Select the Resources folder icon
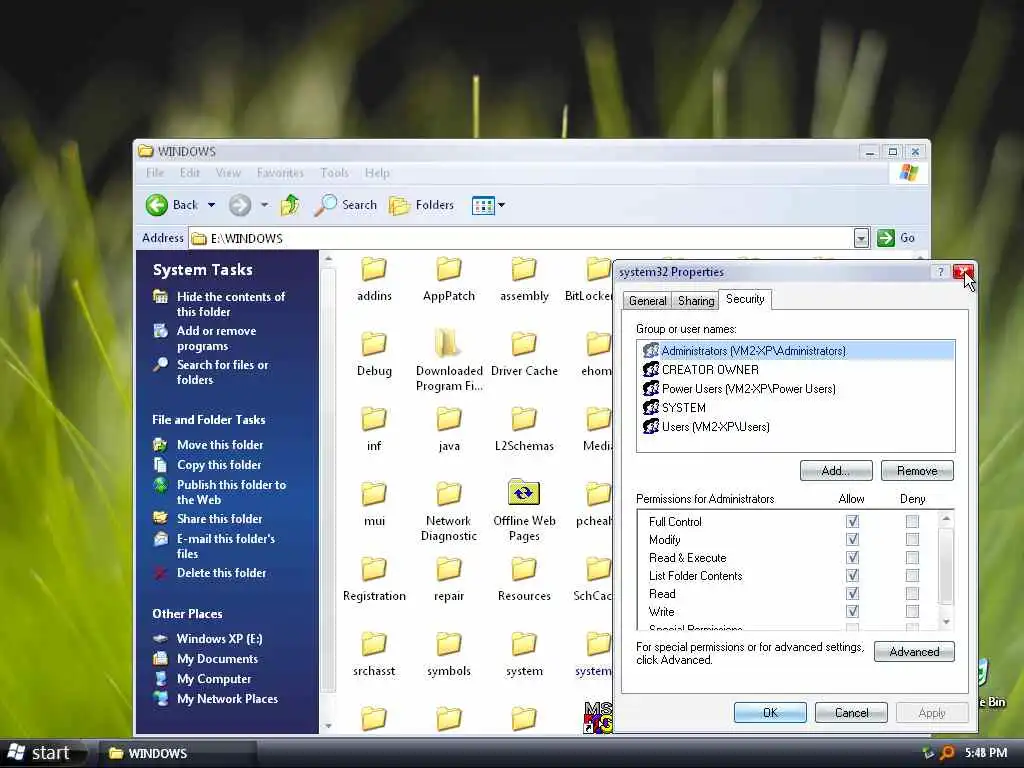The image size is (1024, 768). [524, 569]
